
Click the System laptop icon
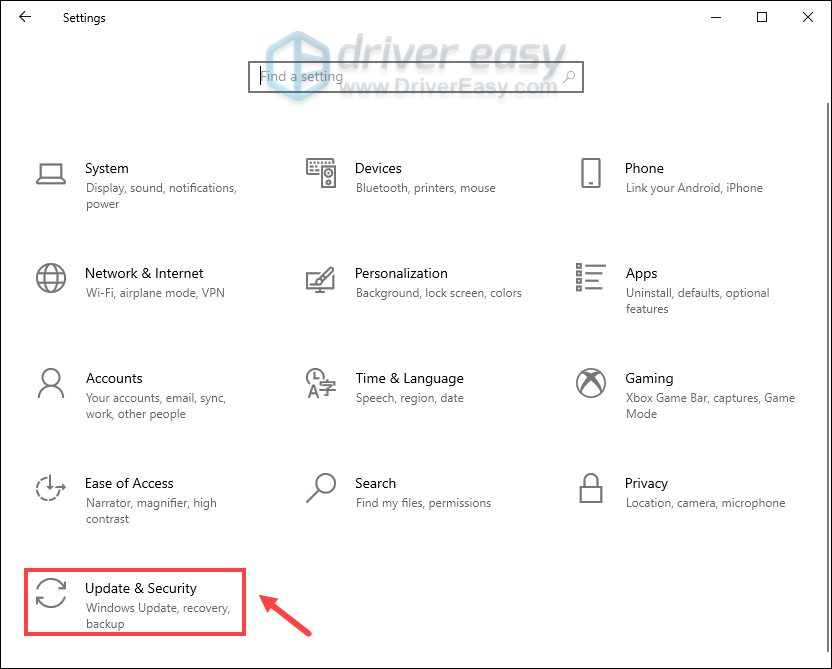[50, 174]
